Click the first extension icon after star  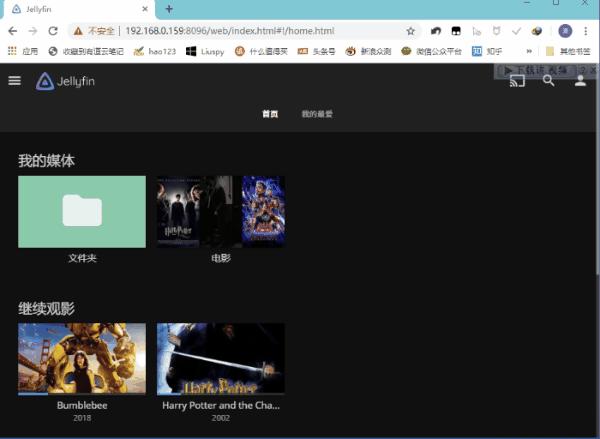(x=435, y=31)
